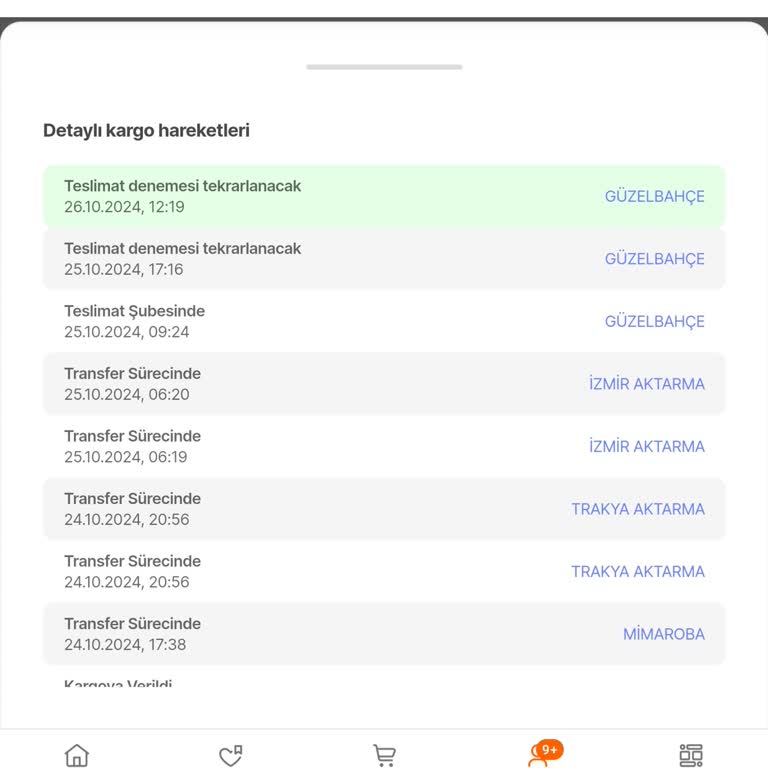
Task: Open the shopping cart icon
Action: pyautogui.click(x=384, y=755)
